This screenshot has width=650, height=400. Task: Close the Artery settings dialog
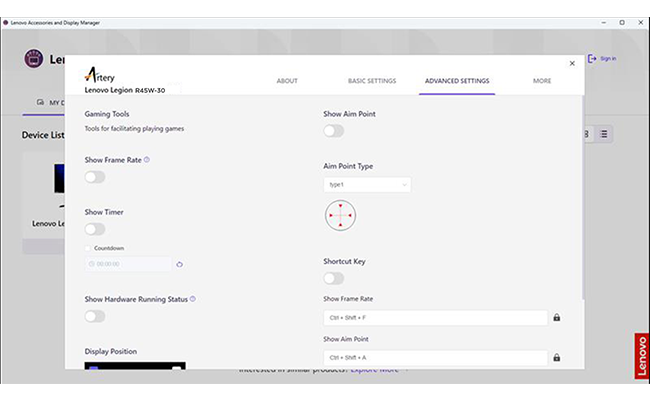tap(572, 63)
